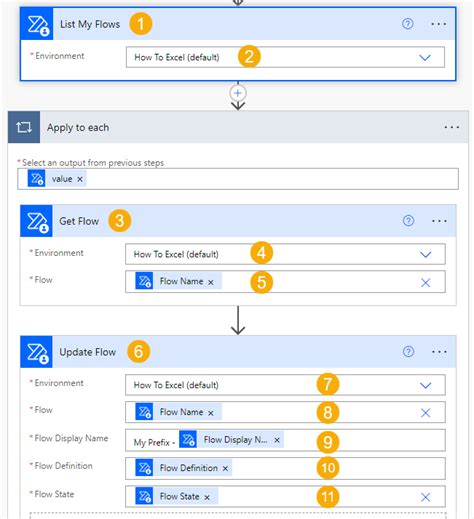This screenshot has height=519, width=474.
Task: Expand Get Flow Environment dropdown
Action: [x=425, y=255]
